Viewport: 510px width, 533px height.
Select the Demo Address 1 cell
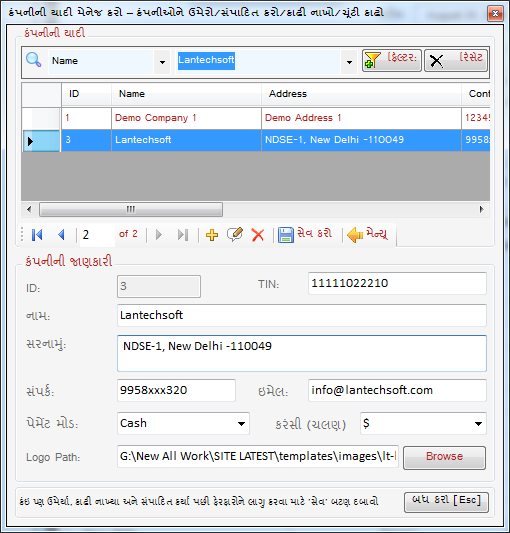[x=361, y=118]
